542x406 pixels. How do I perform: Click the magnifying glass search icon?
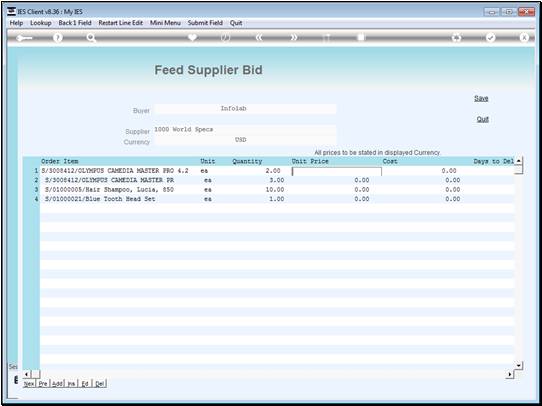point(91,38)
